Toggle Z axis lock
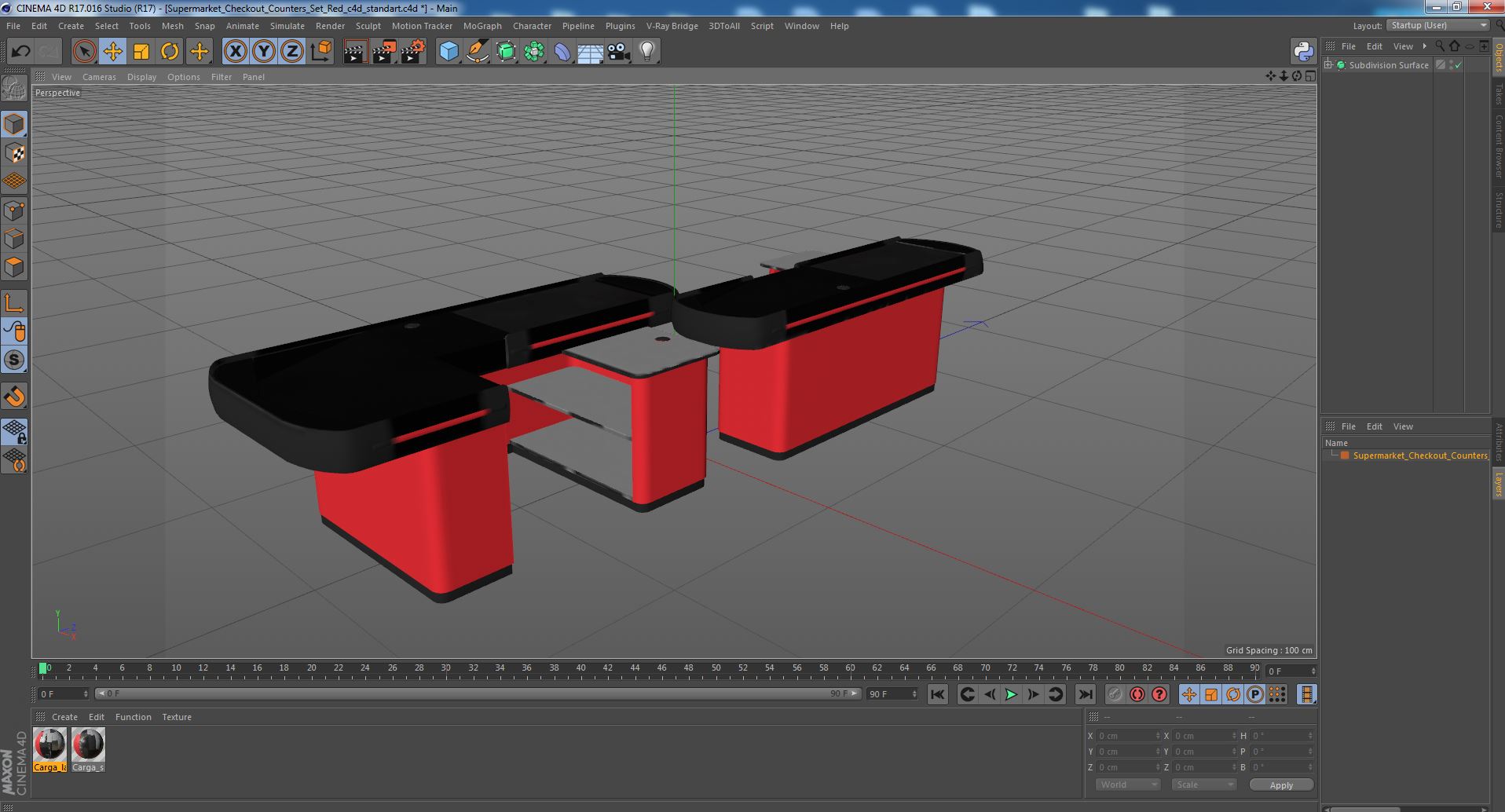The height and width of the screenshot is (812, 1505). (292, 52)
